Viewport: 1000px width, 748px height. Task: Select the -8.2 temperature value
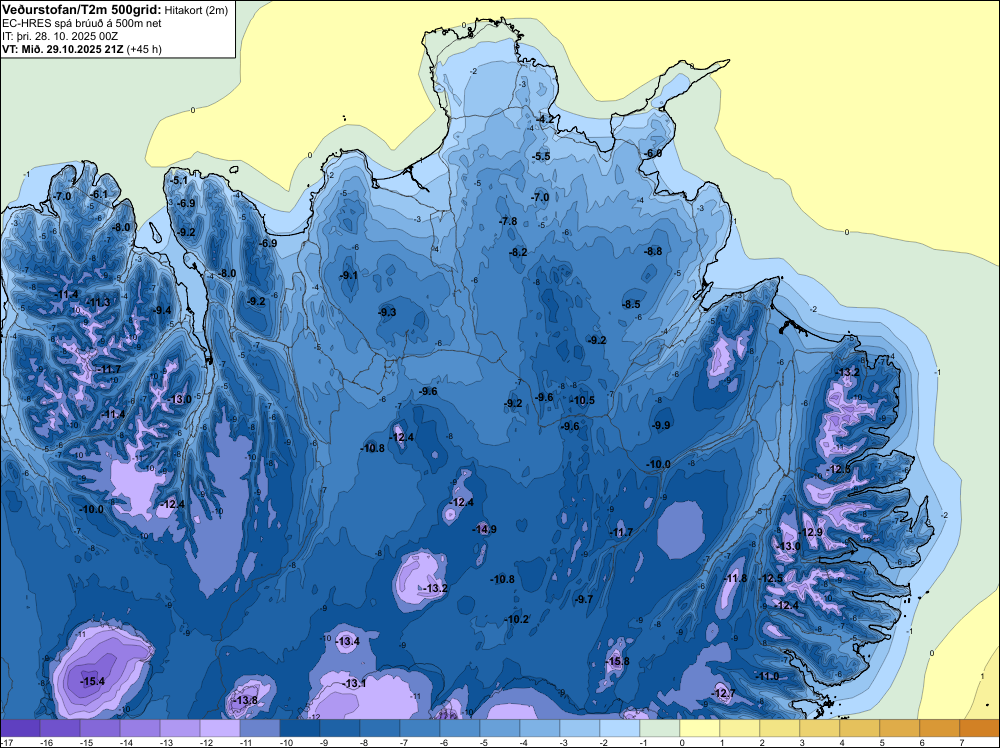click(518, 253)
